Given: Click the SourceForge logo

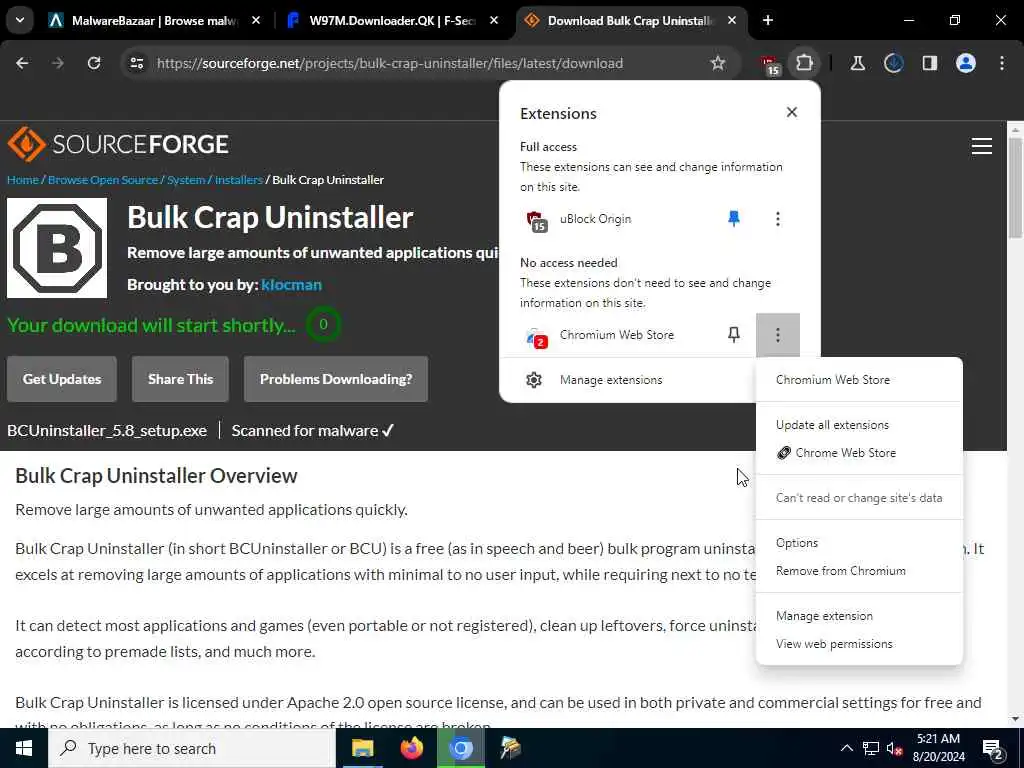Looking at the screenshot, I should [118, 144].
